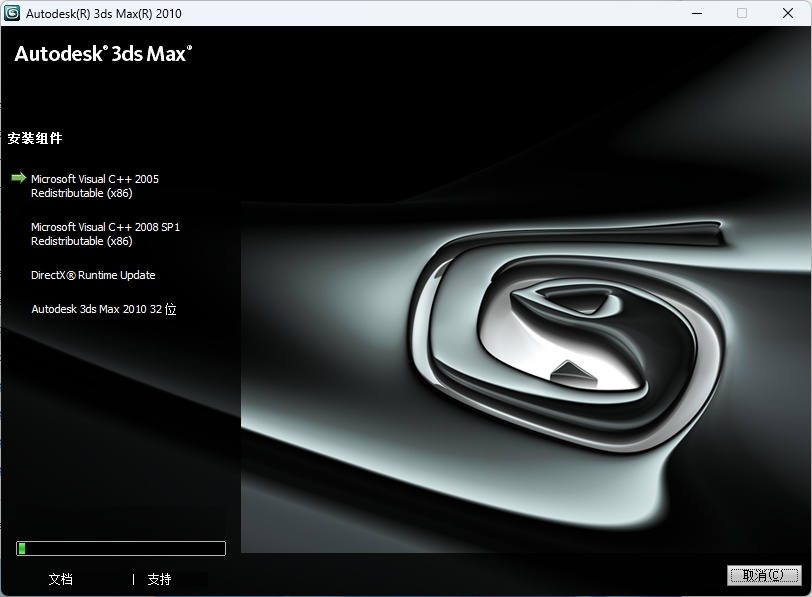The width and height of the screenshot is (812, 597).
Task: Click the disabled maximize window button
Action: 741,13
